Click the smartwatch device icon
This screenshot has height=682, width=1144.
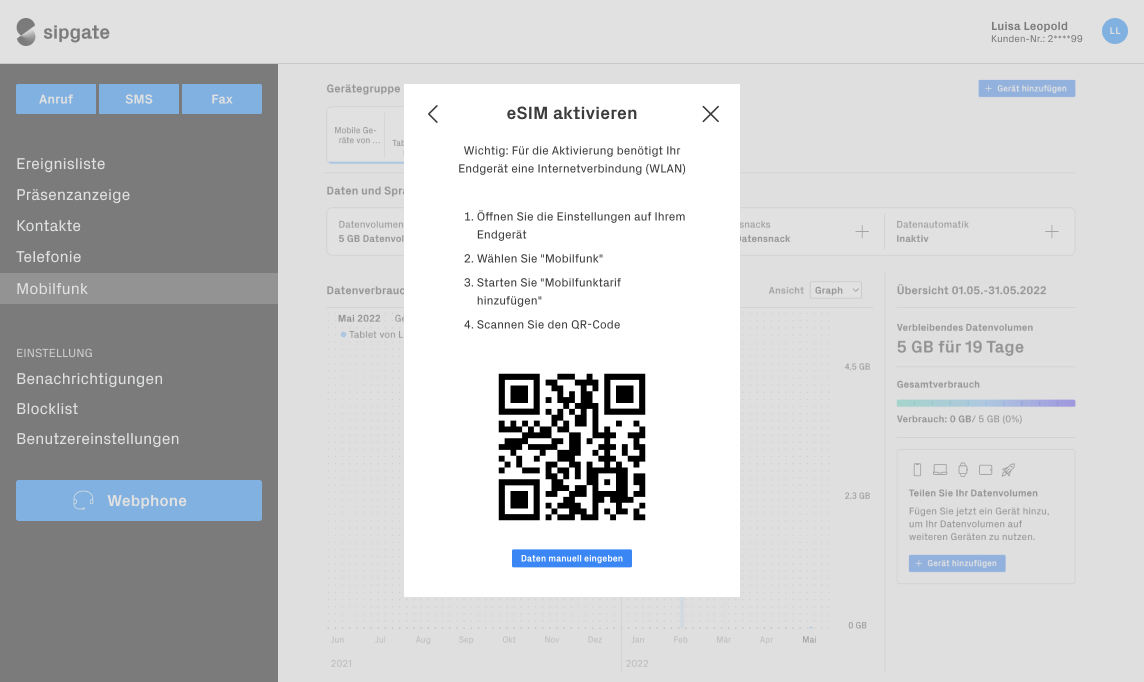(962, 470)
